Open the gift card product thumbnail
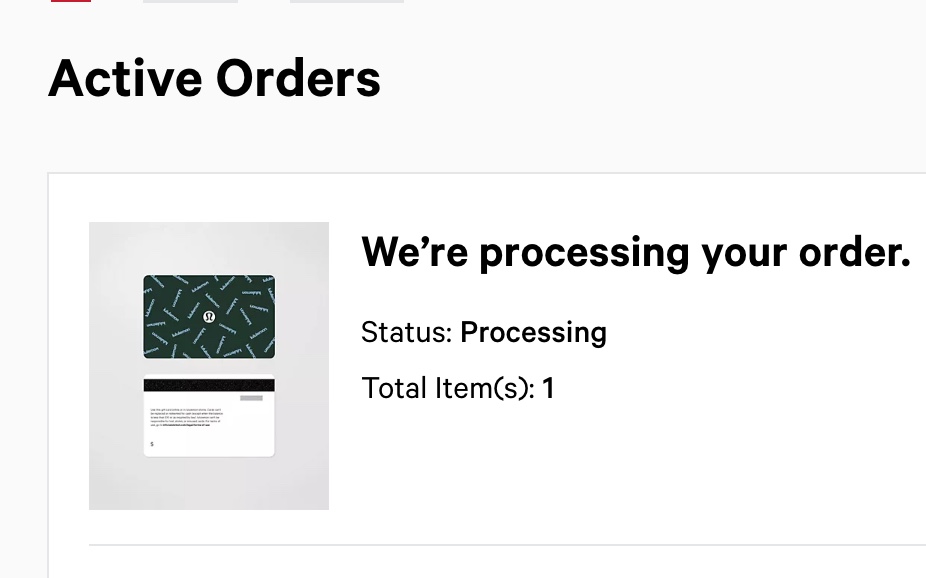 209,365
